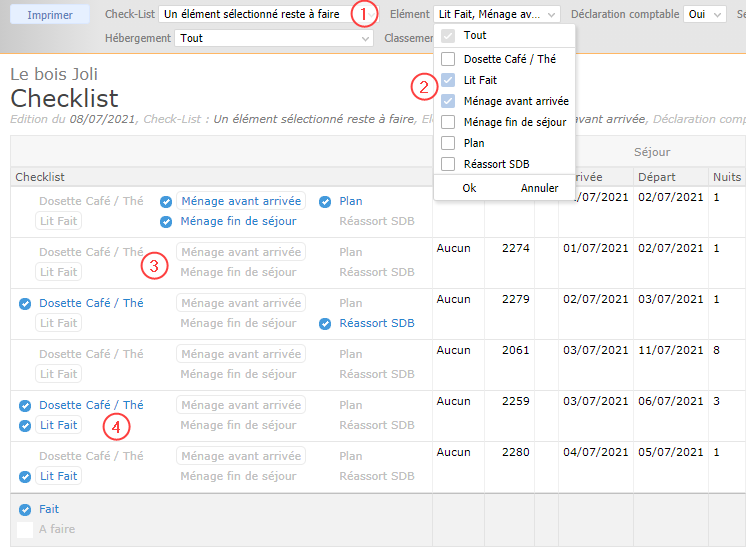Screen dimensions: 746x547
Task: Expand the Hébergement dropdown showing Tout
Action: [x=273, y=38]
